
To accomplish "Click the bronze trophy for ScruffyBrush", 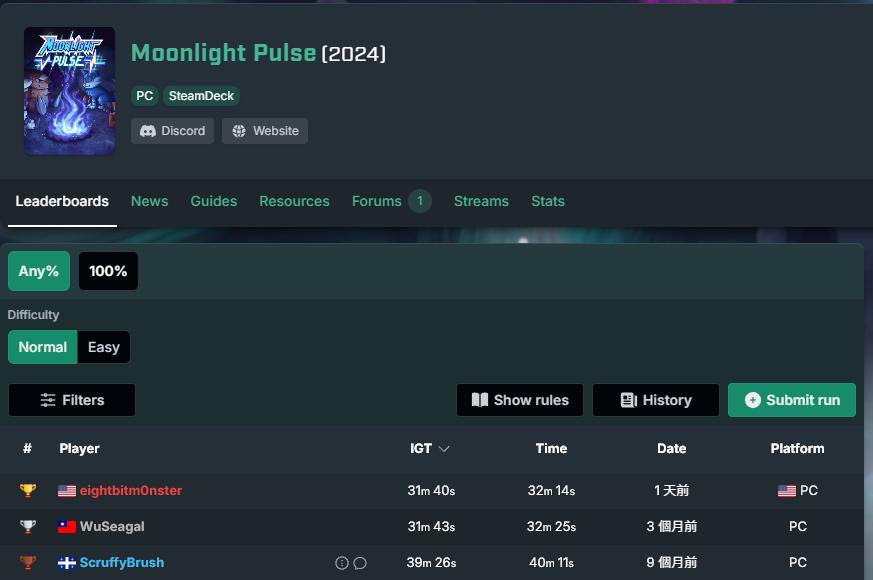I will tap(28, 562).
